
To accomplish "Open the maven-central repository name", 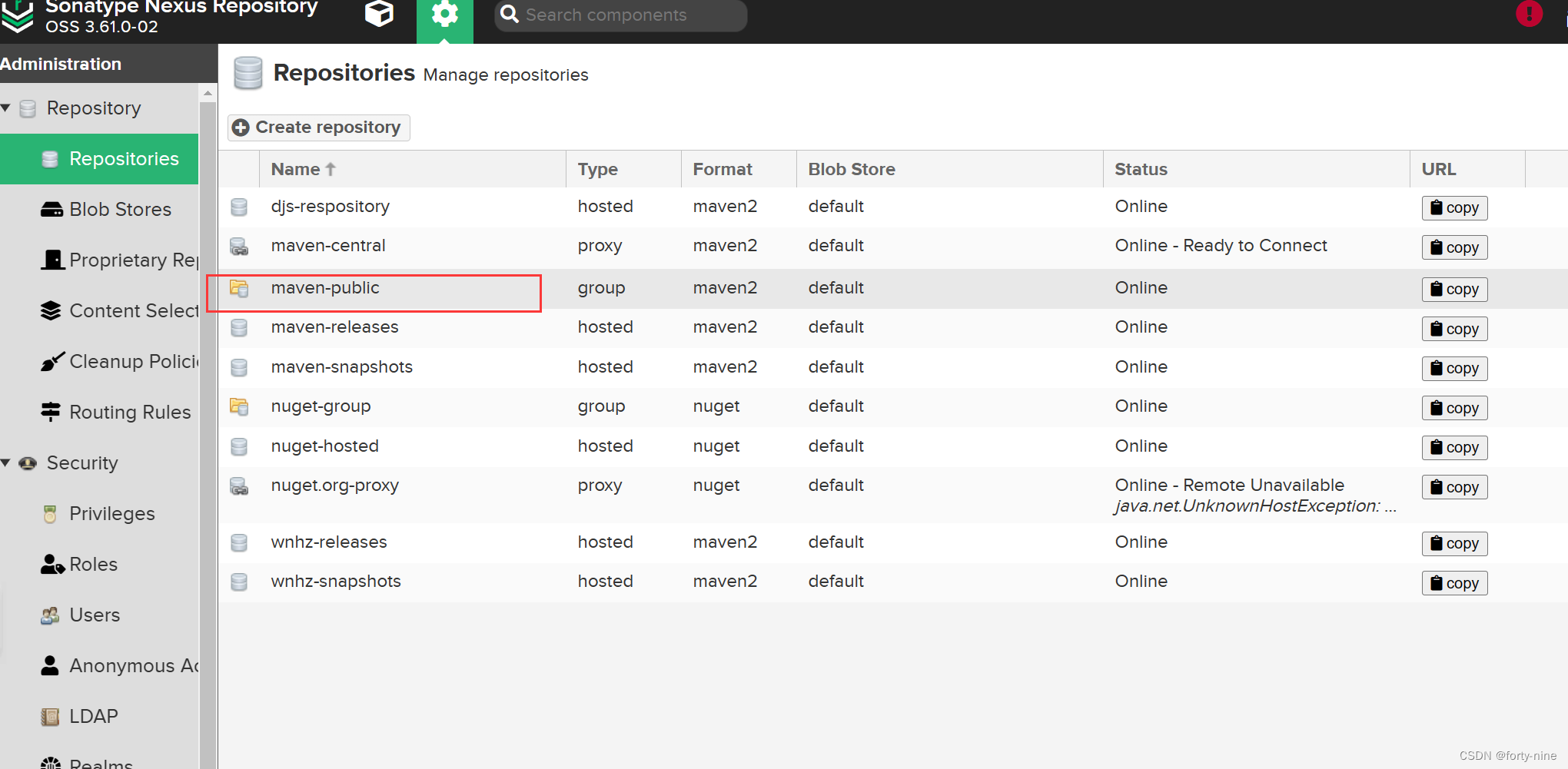I will tap(328, 246).
